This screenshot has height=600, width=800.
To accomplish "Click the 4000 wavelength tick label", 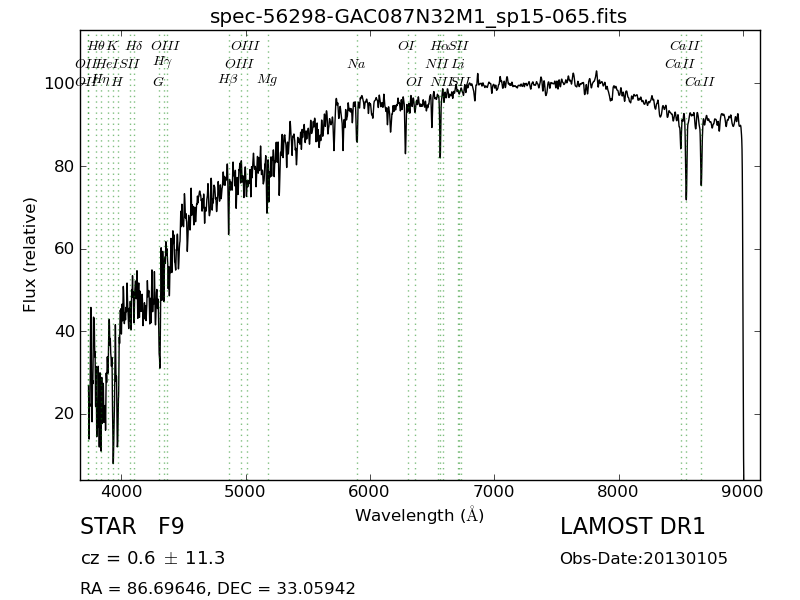I will click(x=121, y=492).
